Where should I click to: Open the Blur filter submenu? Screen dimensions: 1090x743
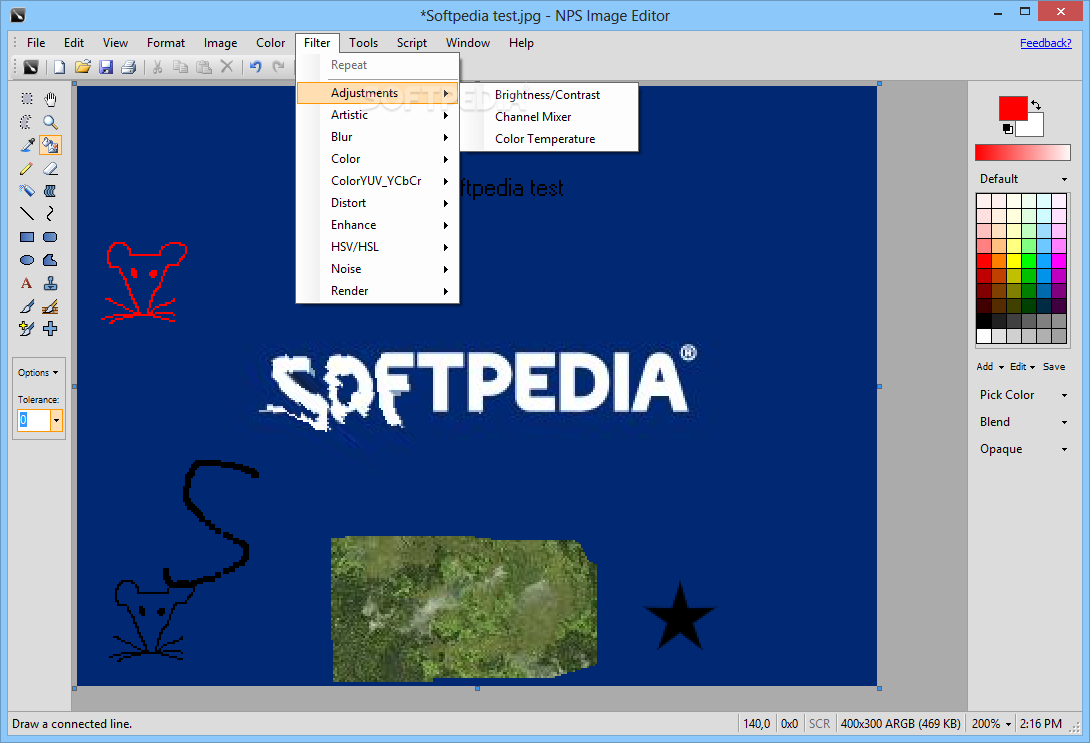pyautogui.click(x=377, y=137)
